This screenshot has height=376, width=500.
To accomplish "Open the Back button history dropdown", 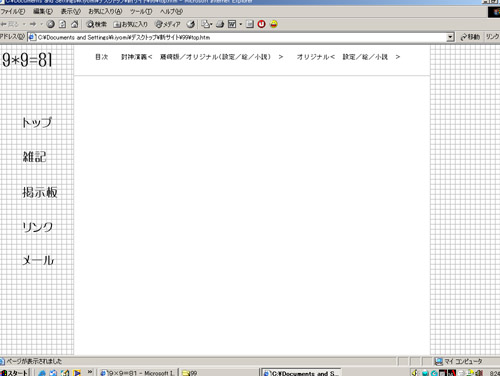I will click(24, 24).
